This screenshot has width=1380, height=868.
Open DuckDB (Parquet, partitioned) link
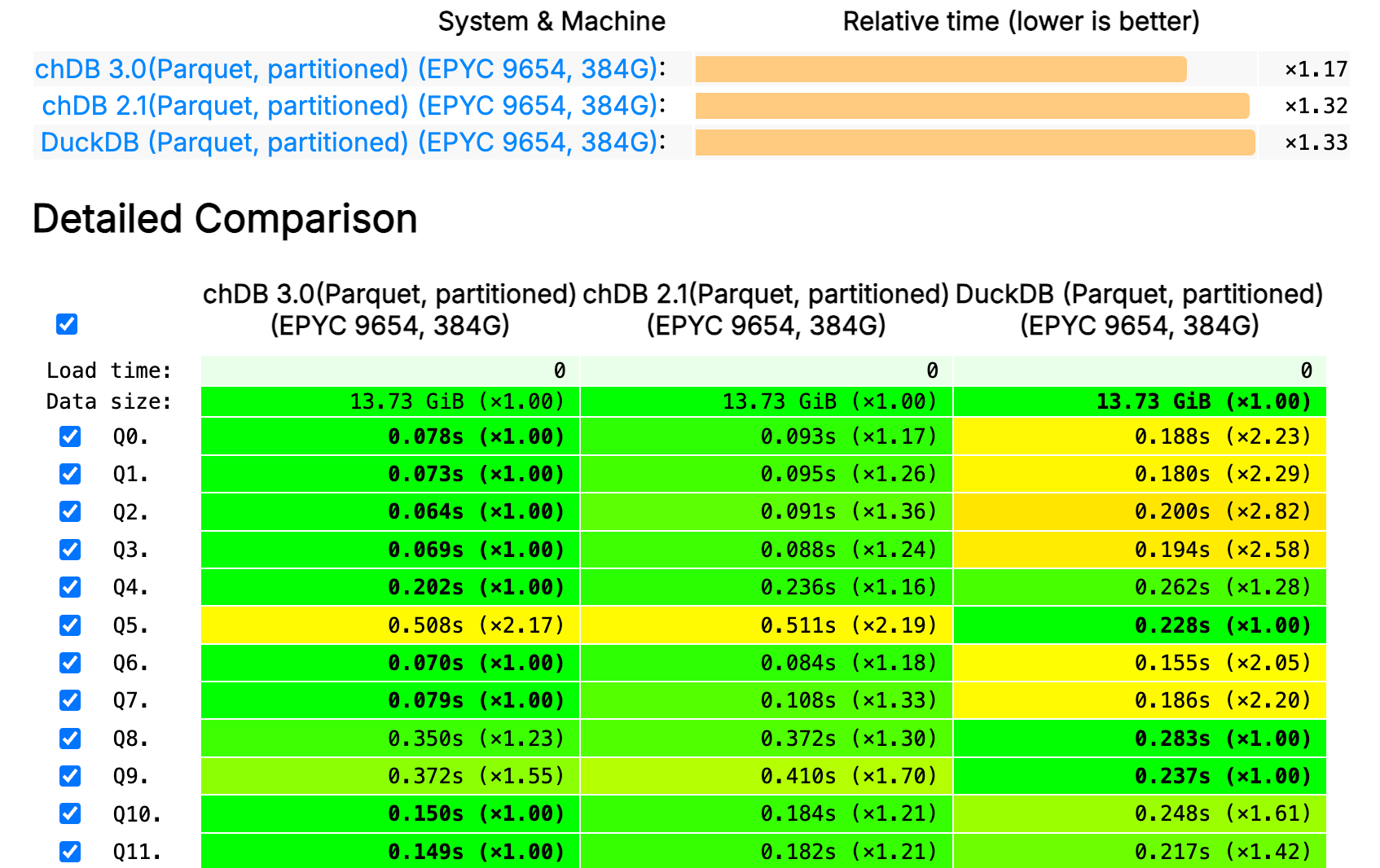pyautogui.click(x=349, y=142)
